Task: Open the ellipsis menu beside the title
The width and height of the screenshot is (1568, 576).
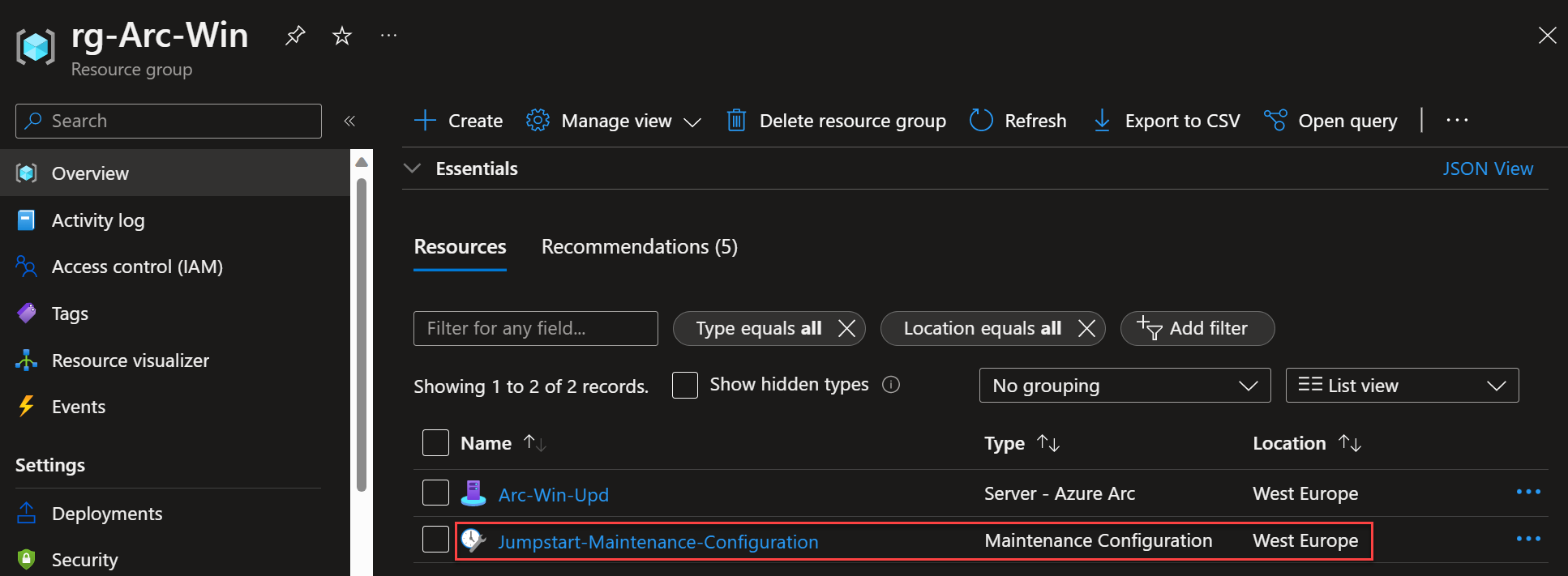Action: click(x=389, y=36)
